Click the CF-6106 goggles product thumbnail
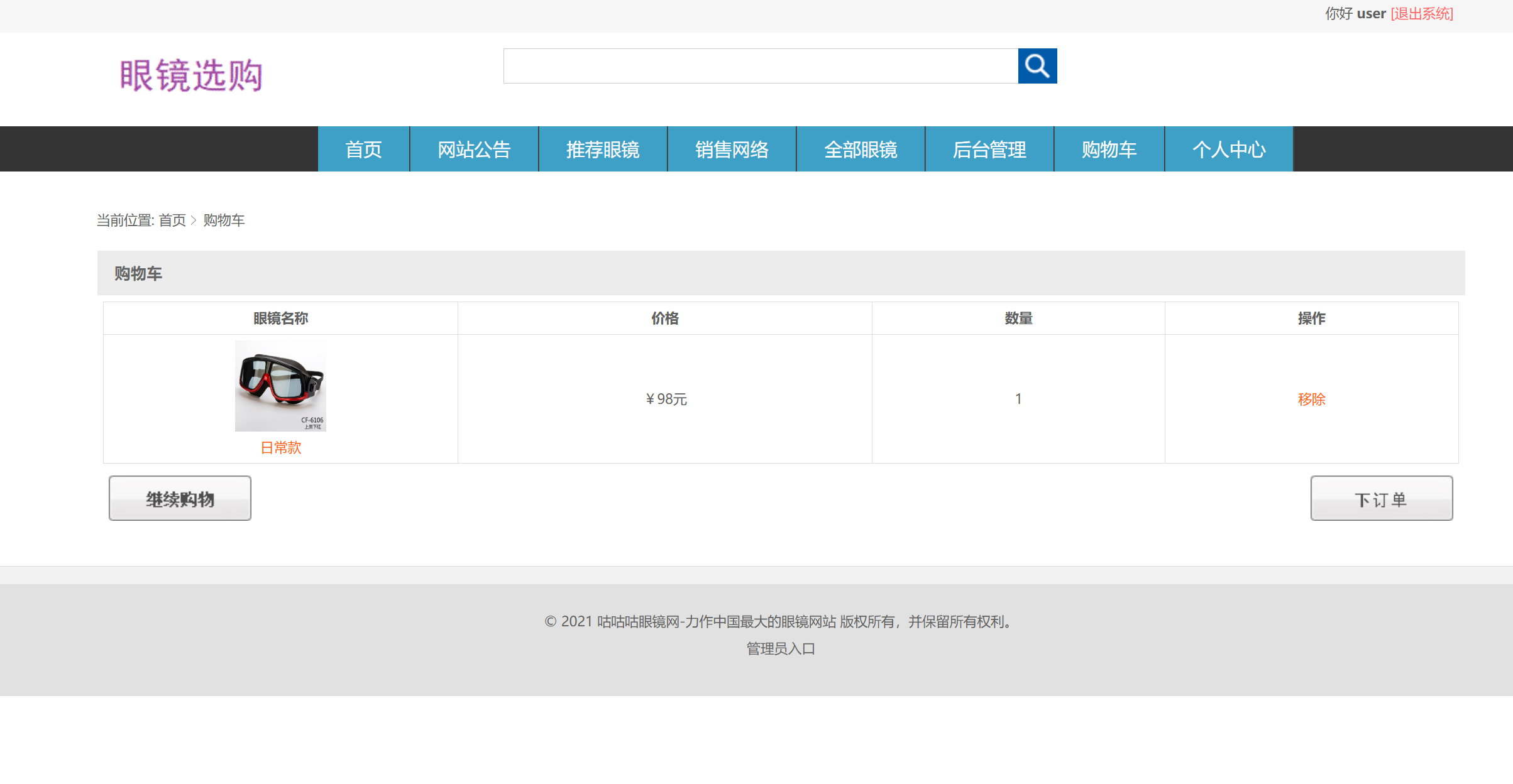This screenshot has height=784, width=1513. pyautogui.click(x=280, y=385)
